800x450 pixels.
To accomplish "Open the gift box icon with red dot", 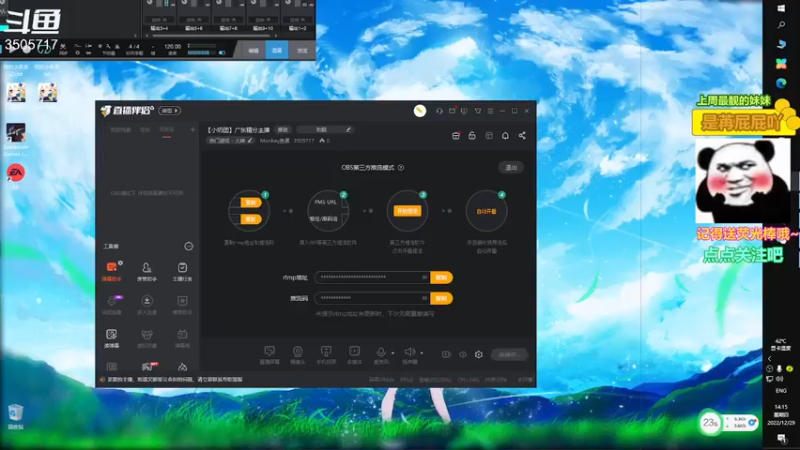I will [x=456, y=136].
